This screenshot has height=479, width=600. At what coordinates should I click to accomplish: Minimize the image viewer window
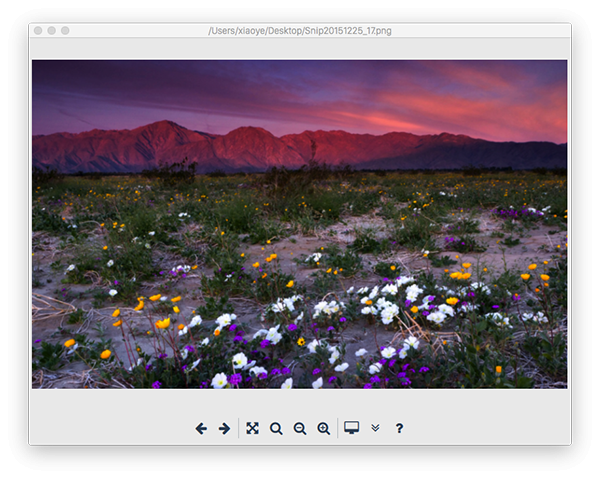[x=52, y=30]
